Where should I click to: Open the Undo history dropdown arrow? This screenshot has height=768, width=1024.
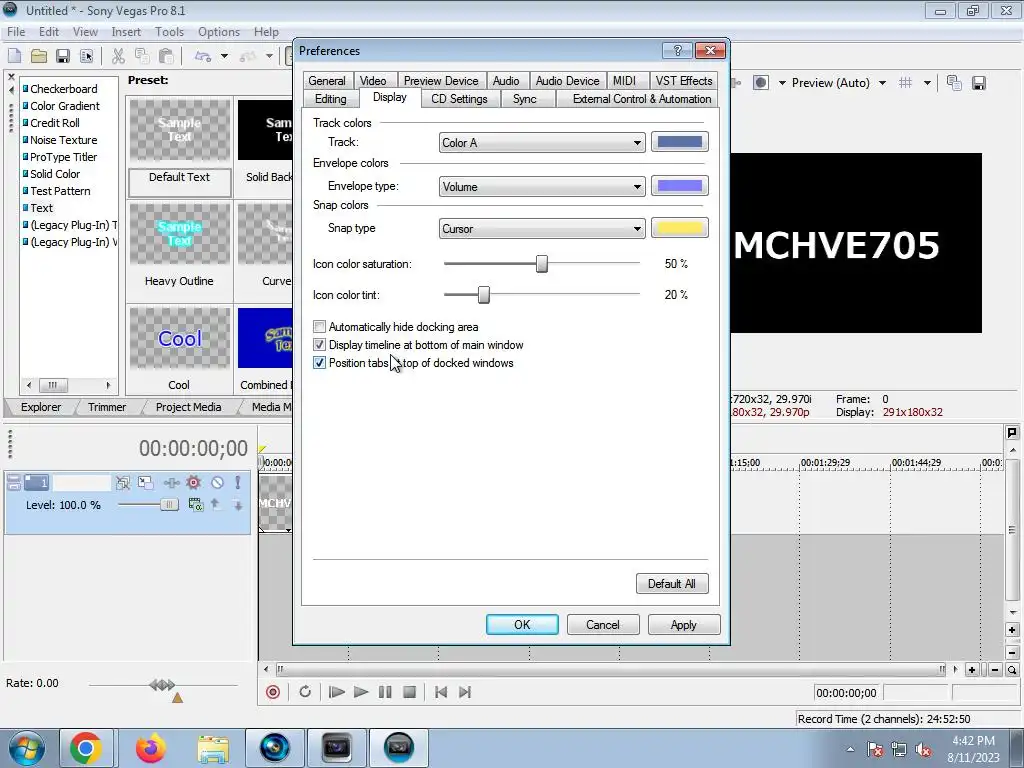224,56
